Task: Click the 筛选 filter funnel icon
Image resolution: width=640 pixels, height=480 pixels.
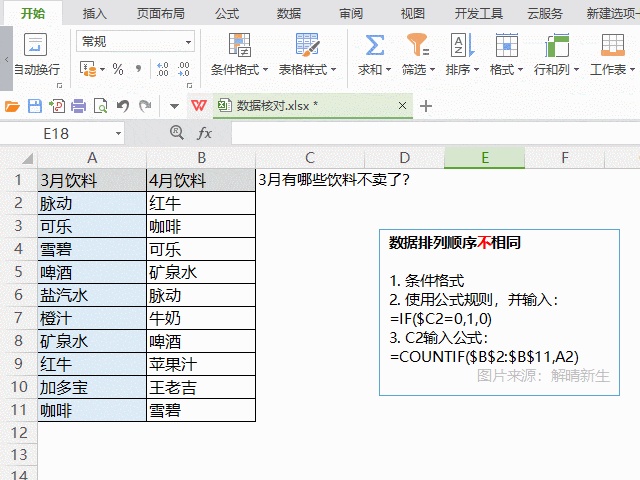Action: pyautogui.click(x=418, y=45)
